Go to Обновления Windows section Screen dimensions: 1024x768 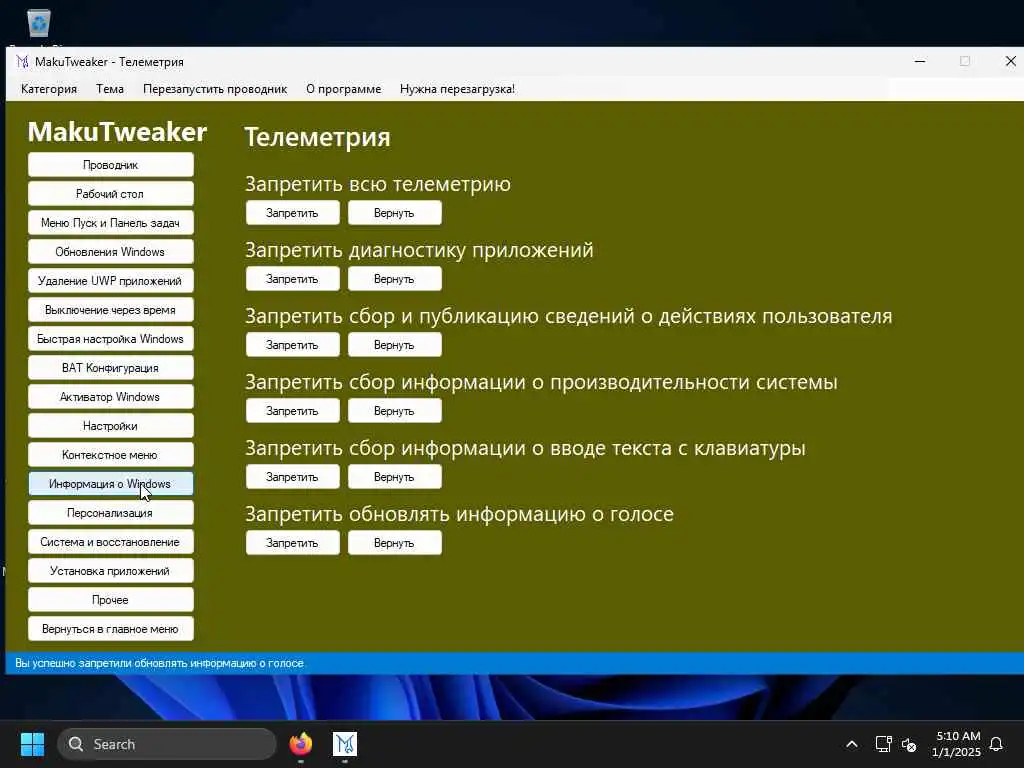110,251
